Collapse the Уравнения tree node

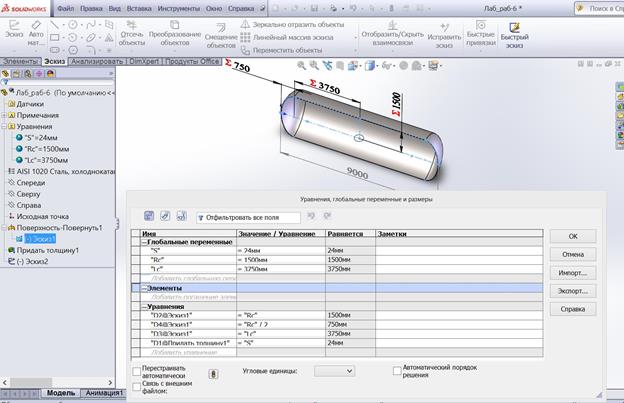(6, 127)
